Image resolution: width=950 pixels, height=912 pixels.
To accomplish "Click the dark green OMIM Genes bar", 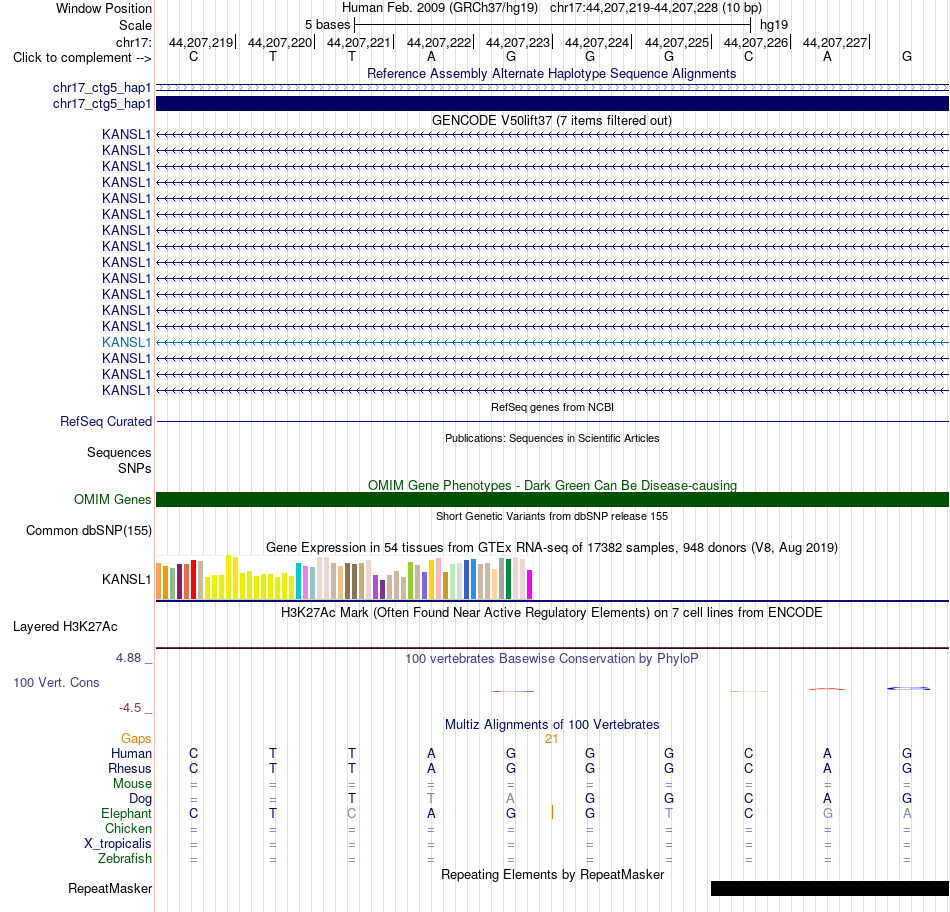I will pyautogui.click(x=552, y=499).
